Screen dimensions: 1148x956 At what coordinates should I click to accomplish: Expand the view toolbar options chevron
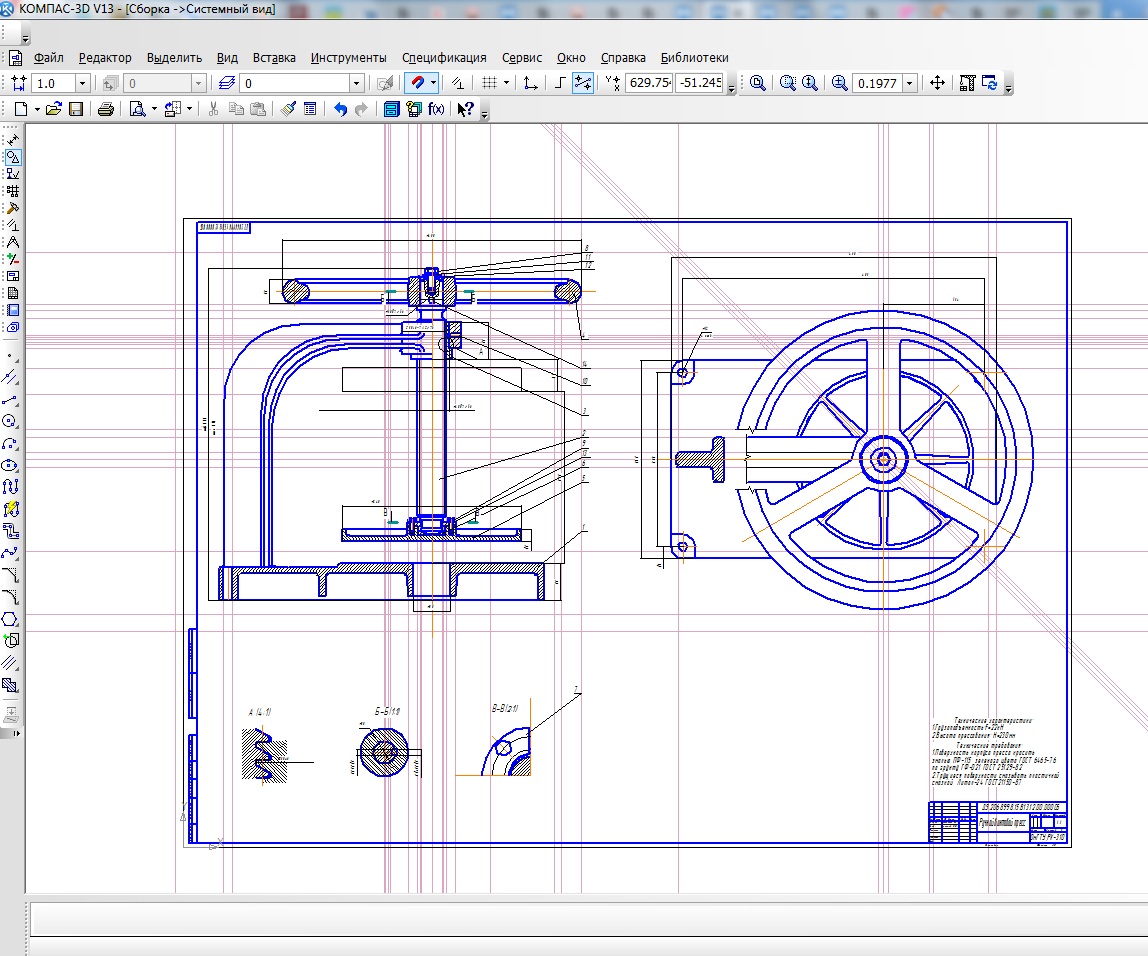tap(1008, 88)
